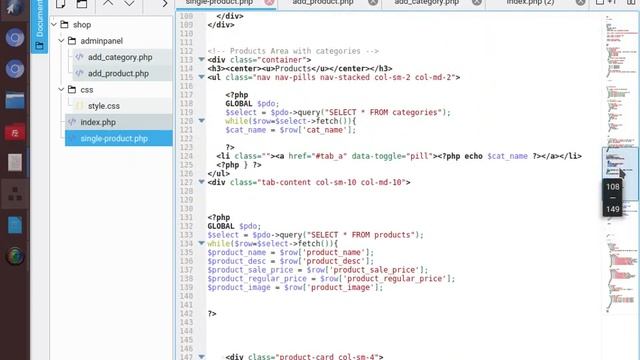Collapse the css folder arrow
Screen dimensions: 640x360
pos(61,89)
